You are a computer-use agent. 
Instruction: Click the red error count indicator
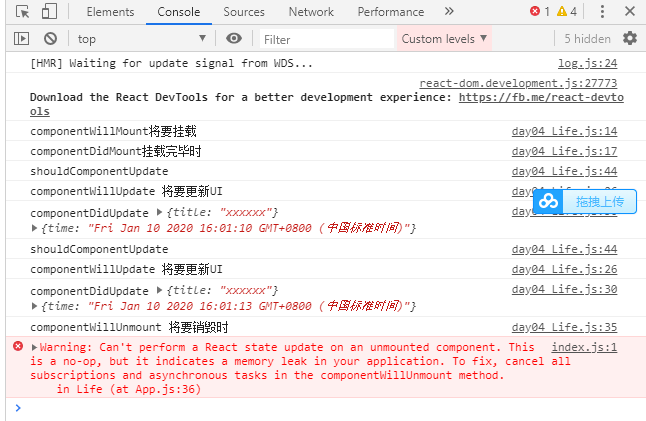click(x=540, y=12)
